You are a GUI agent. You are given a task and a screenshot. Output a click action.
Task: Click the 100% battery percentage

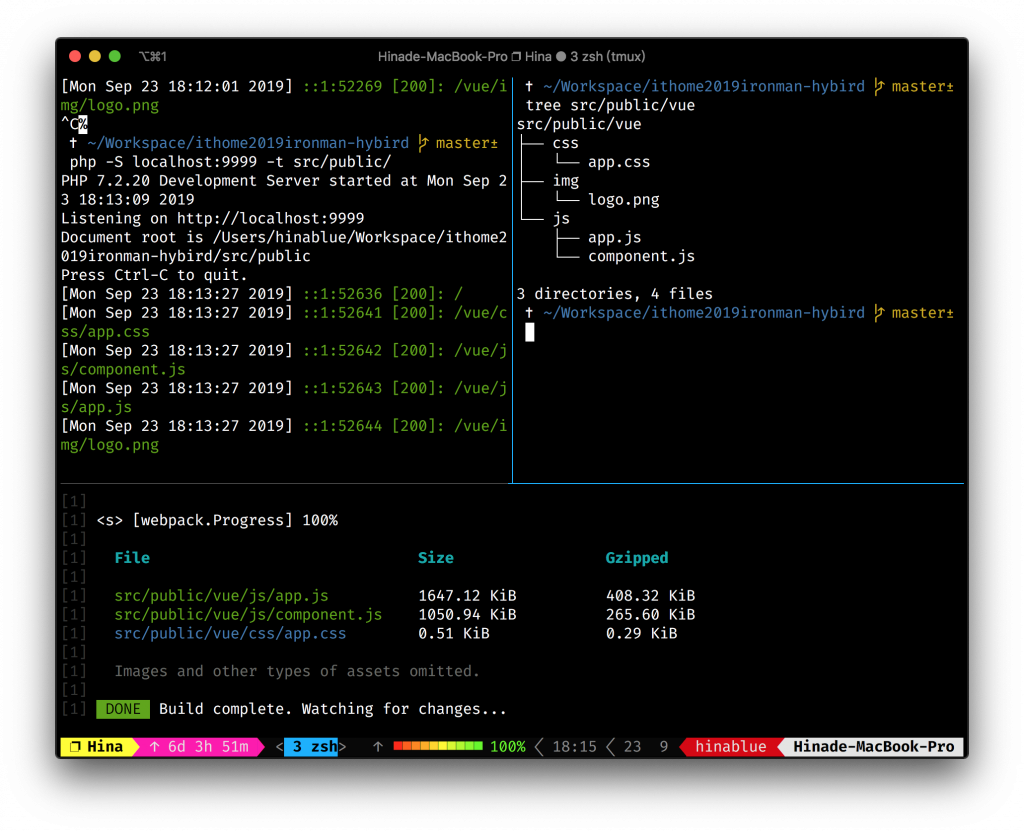pos(507,746)
